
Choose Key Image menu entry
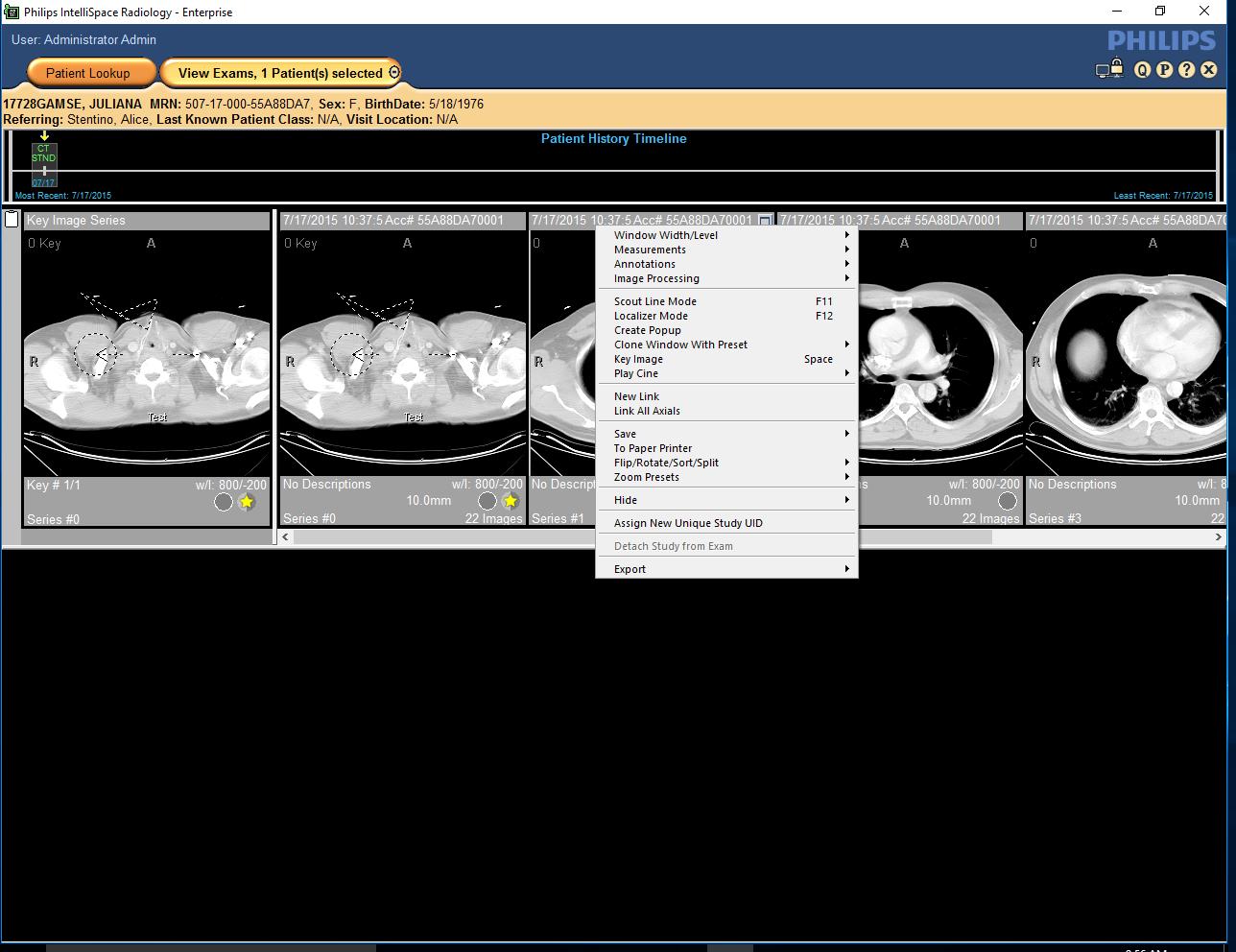tap(726, 359)
